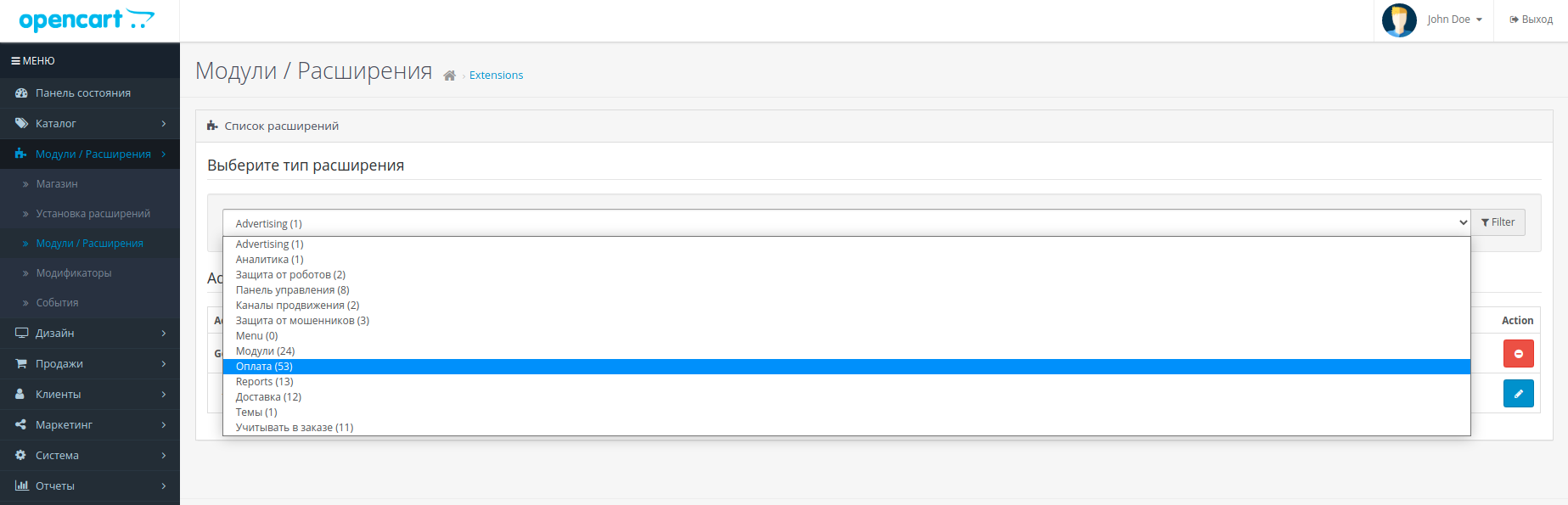
Task: Open Модификаторы in the sidebar submenu
Action: [74, 273]
